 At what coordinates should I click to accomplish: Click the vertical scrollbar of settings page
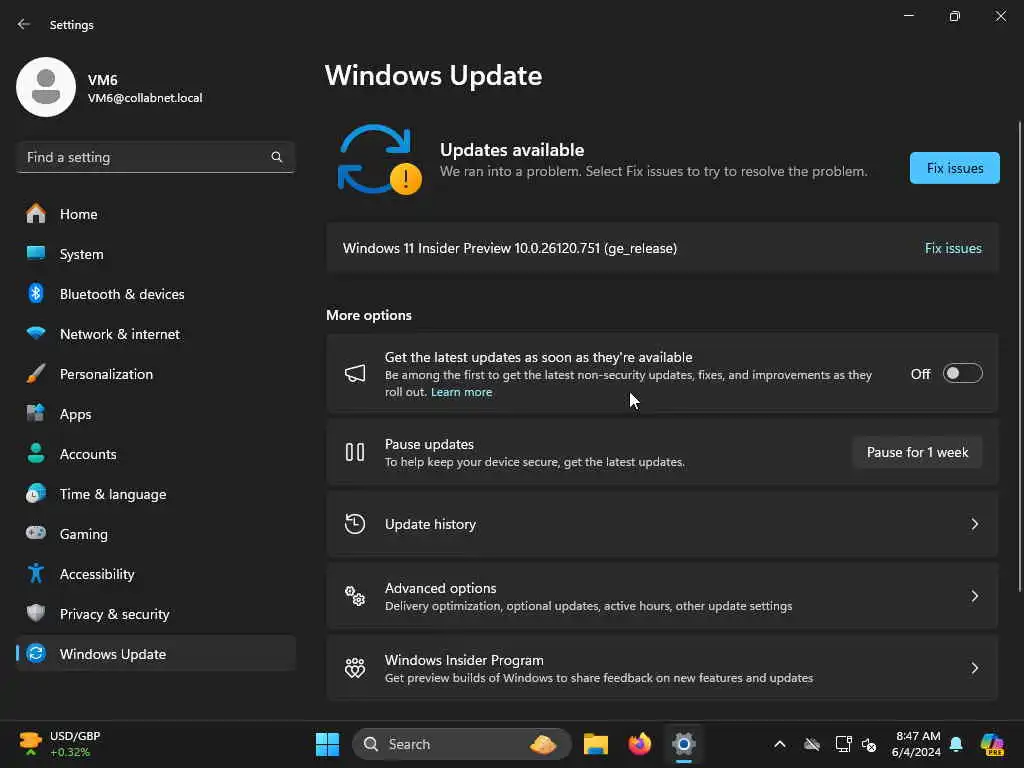(1019, 356)
